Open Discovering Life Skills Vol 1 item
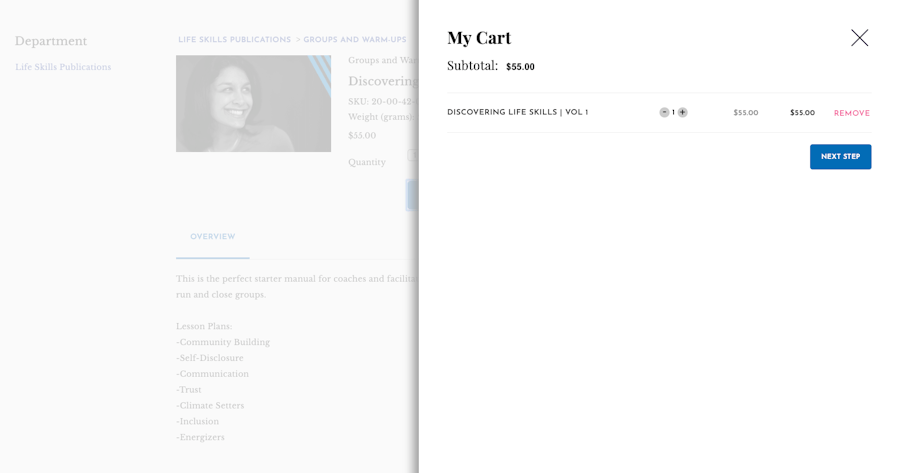Viewport: 900px width, 473px height. click(518, 113)
